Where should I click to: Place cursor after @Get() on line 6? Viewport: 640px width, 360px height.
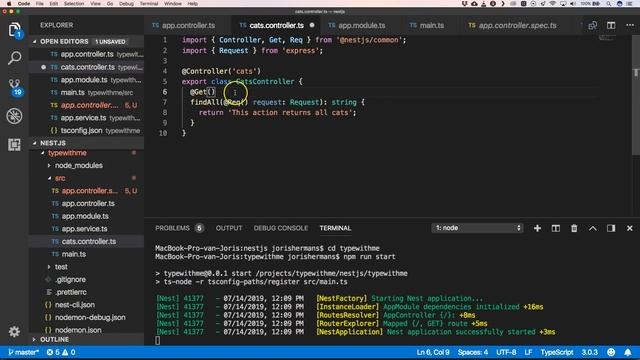tap(216, 92)
